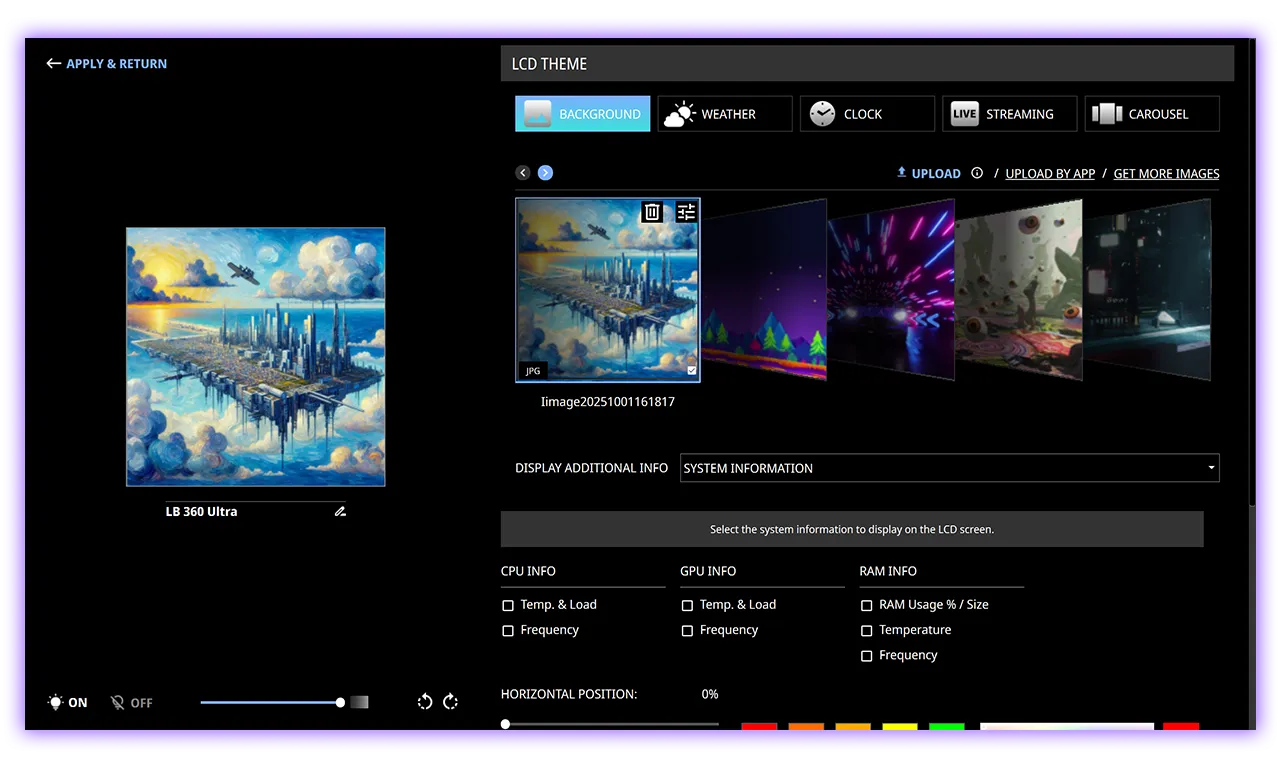Open the Get More Images link

pyautogui.click(x=1166, y=174)
